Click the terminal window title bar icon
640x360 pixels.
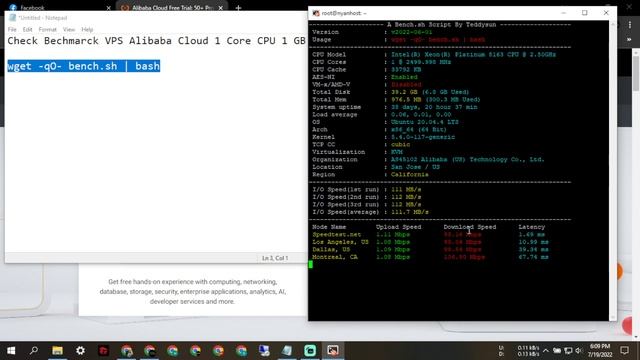(316, 13)
